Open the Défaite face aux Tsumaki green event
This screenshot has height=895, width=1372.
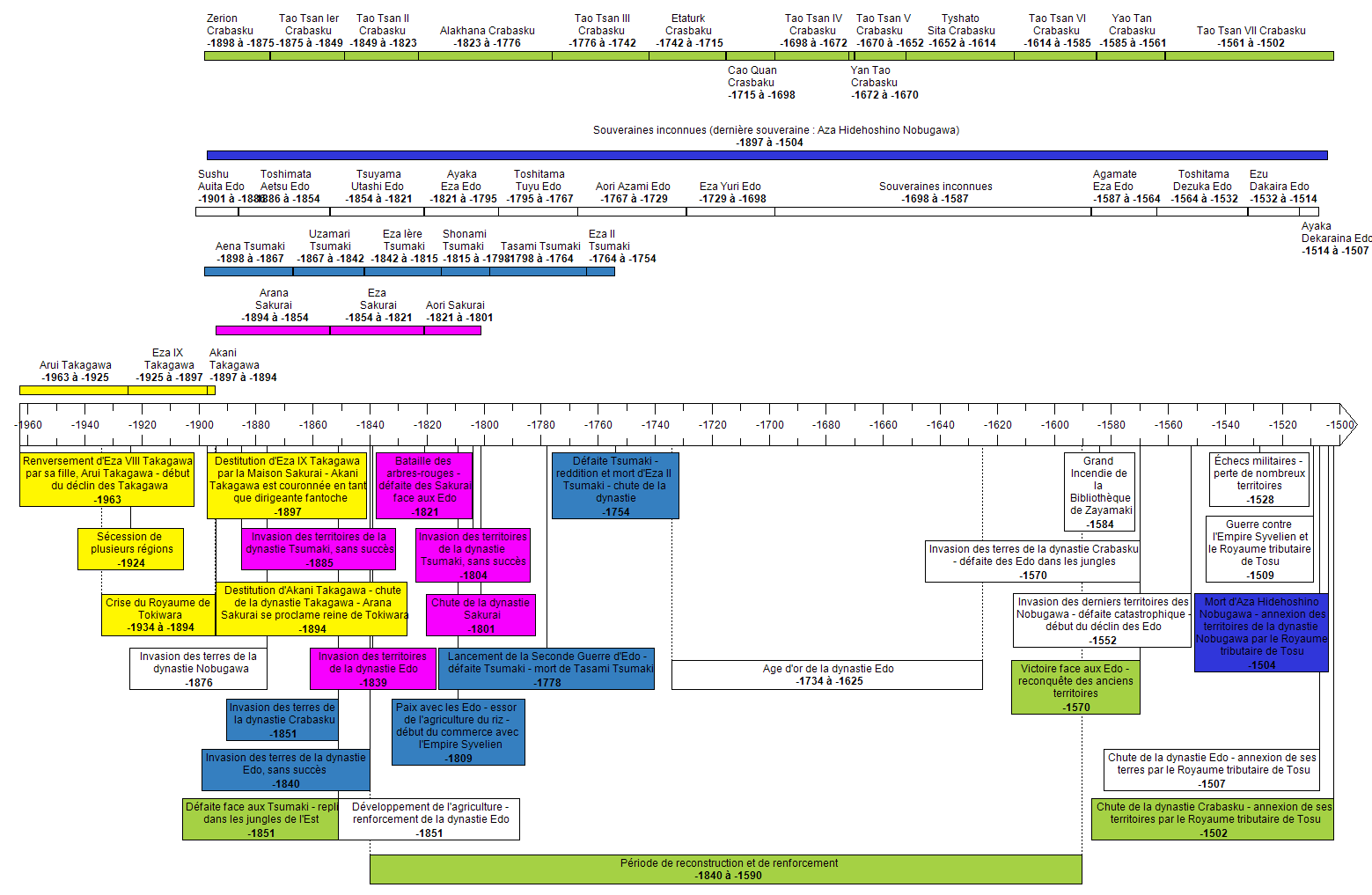click(260, 819)
